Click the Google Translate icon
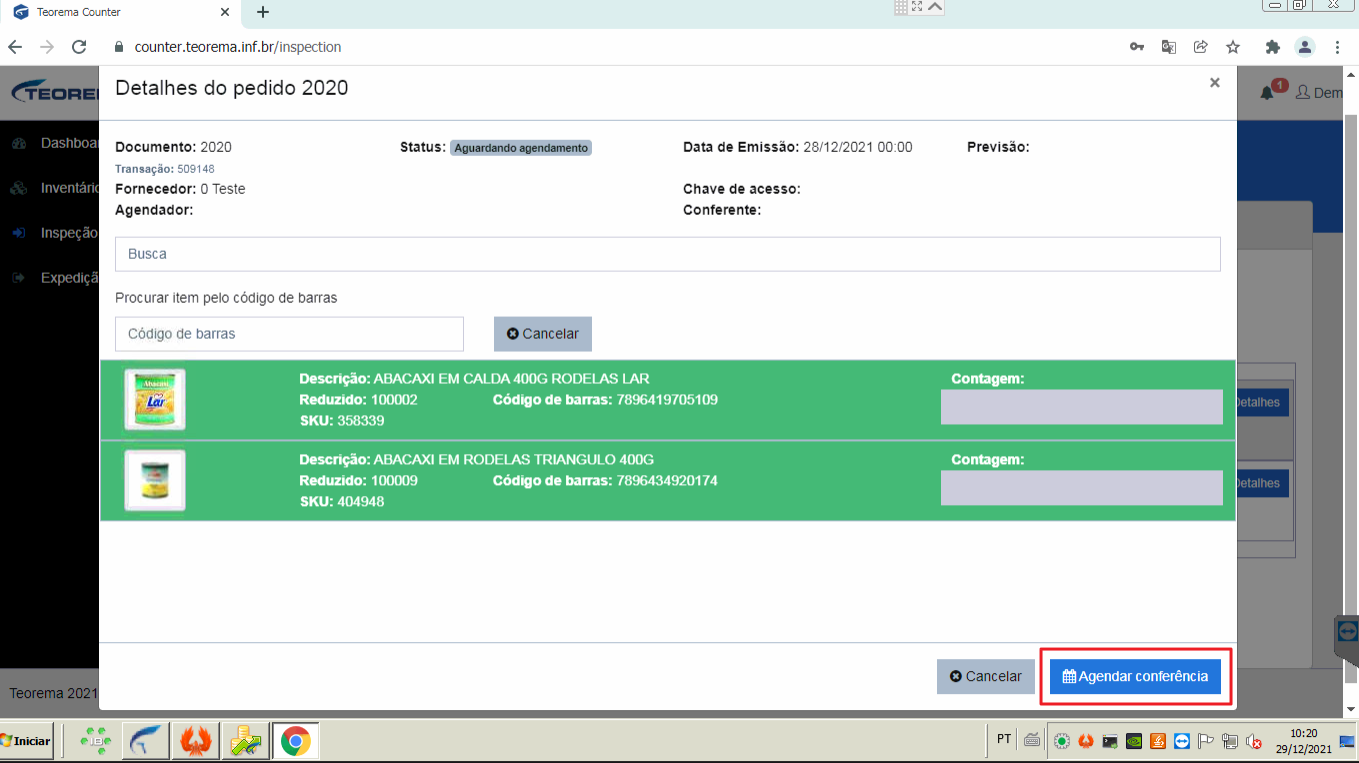 point(1168,47)
